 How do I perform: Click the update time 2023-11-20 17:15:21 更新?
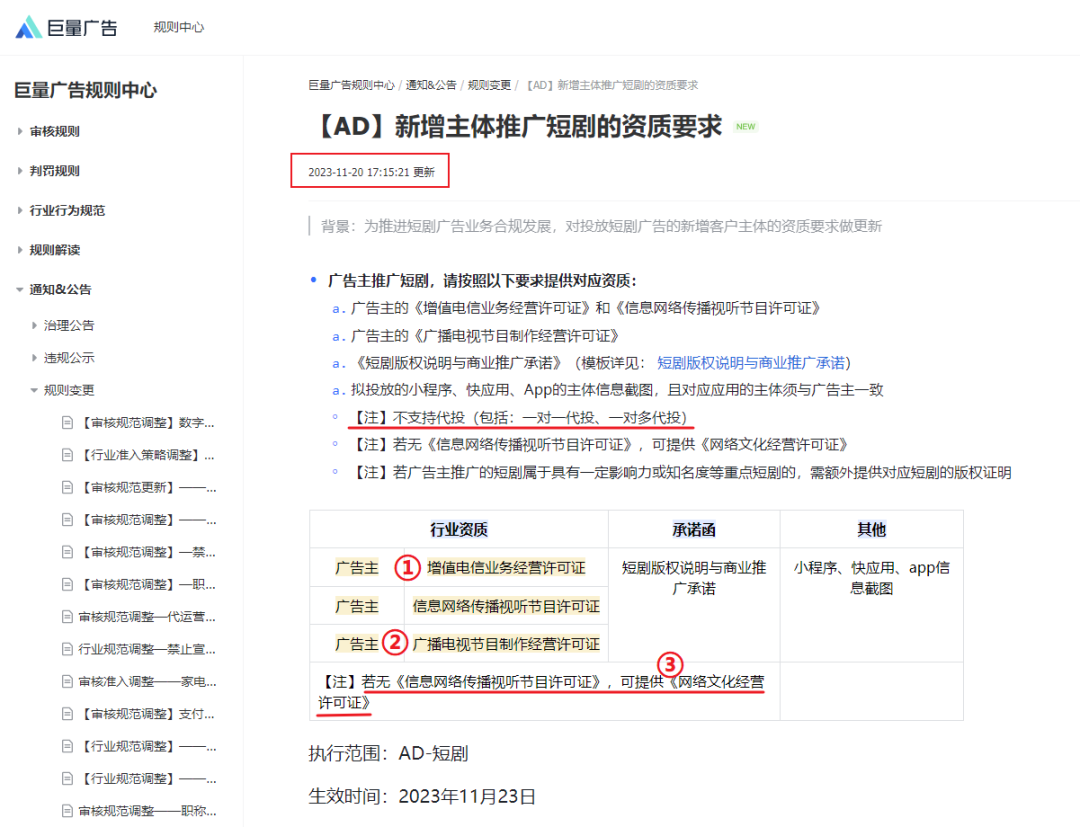pyautogui.click(x=371, y=172)
